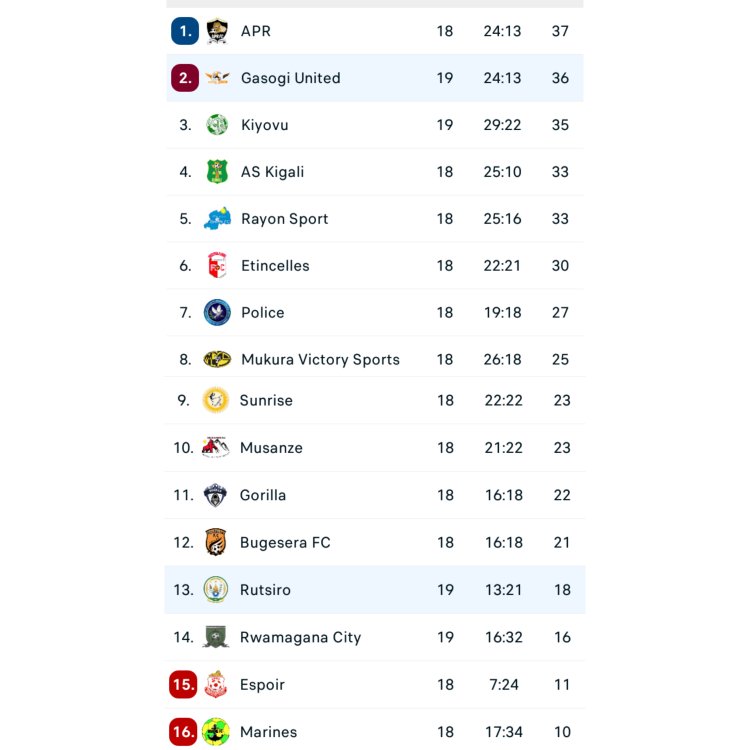Click the blue rank 1 position badge
750x750 pixels.
(185, 31)
